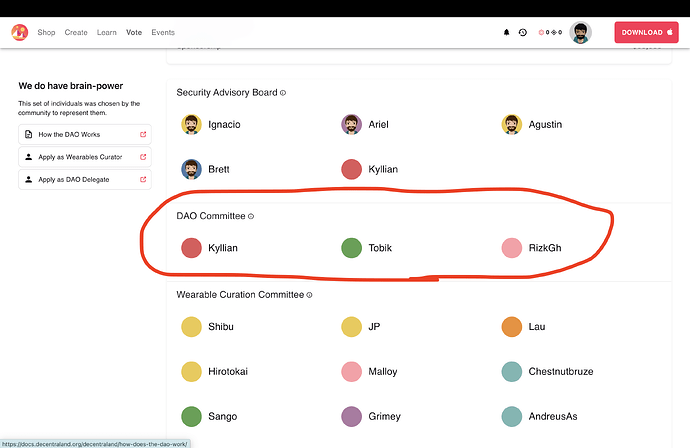Image resolution: width=690 pixels, height=448 pixels.
Task: Click the Decentraland logo icon
Action: pyautogui.click(x=20, y=32)
